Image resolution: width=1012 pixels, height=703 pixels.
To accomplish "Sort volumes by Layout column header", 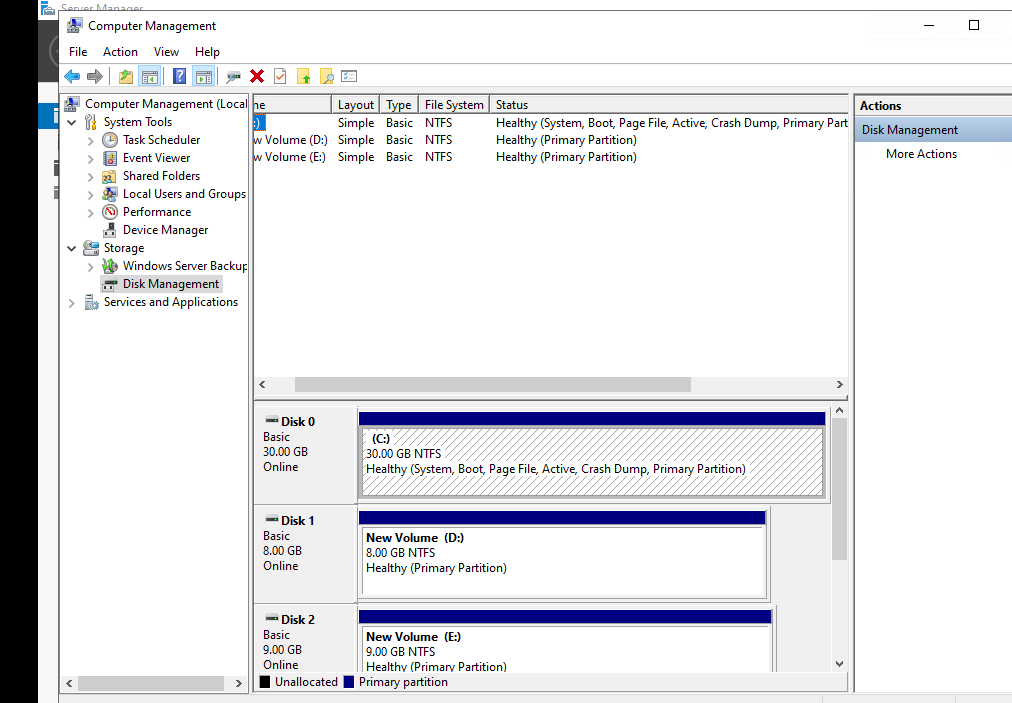I will coord(356,105).
